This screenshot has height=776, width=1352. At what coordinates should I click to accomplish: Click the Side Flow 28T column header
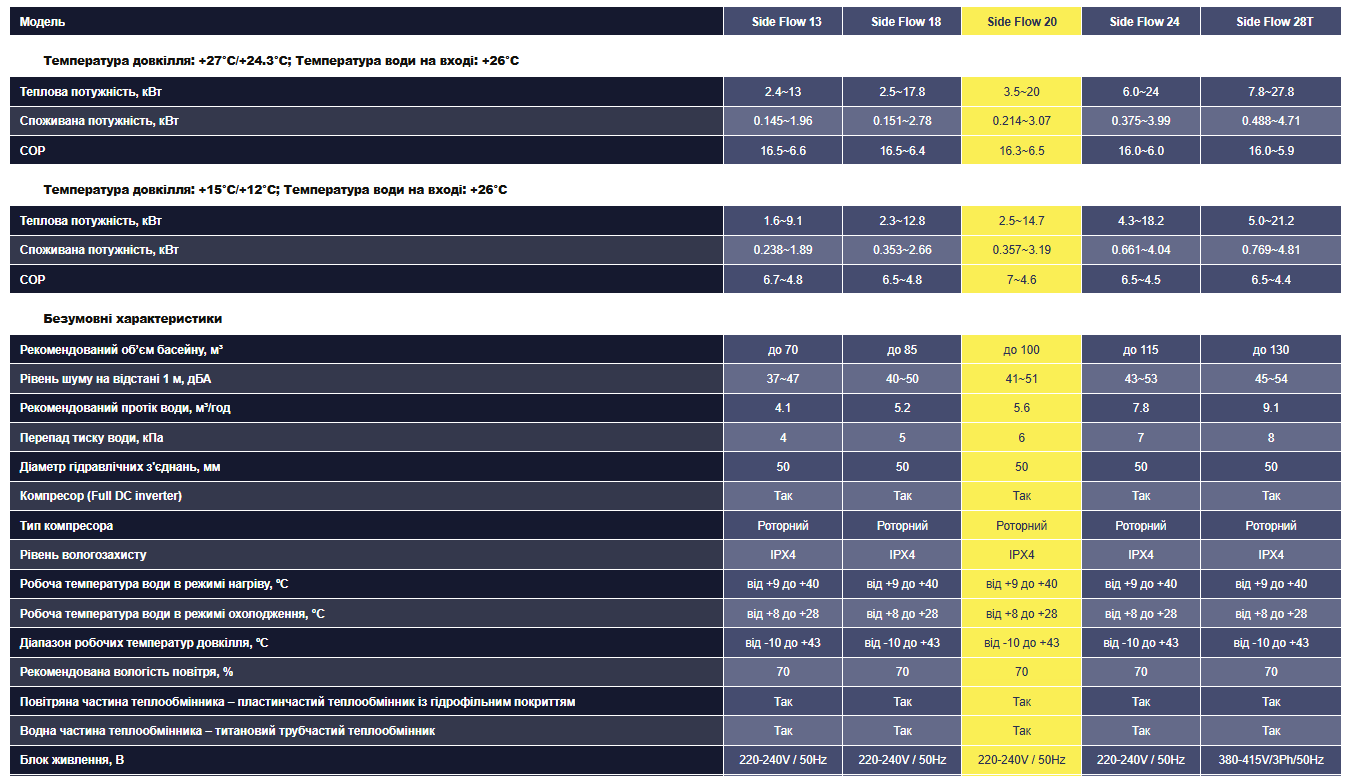point(1271,22)
